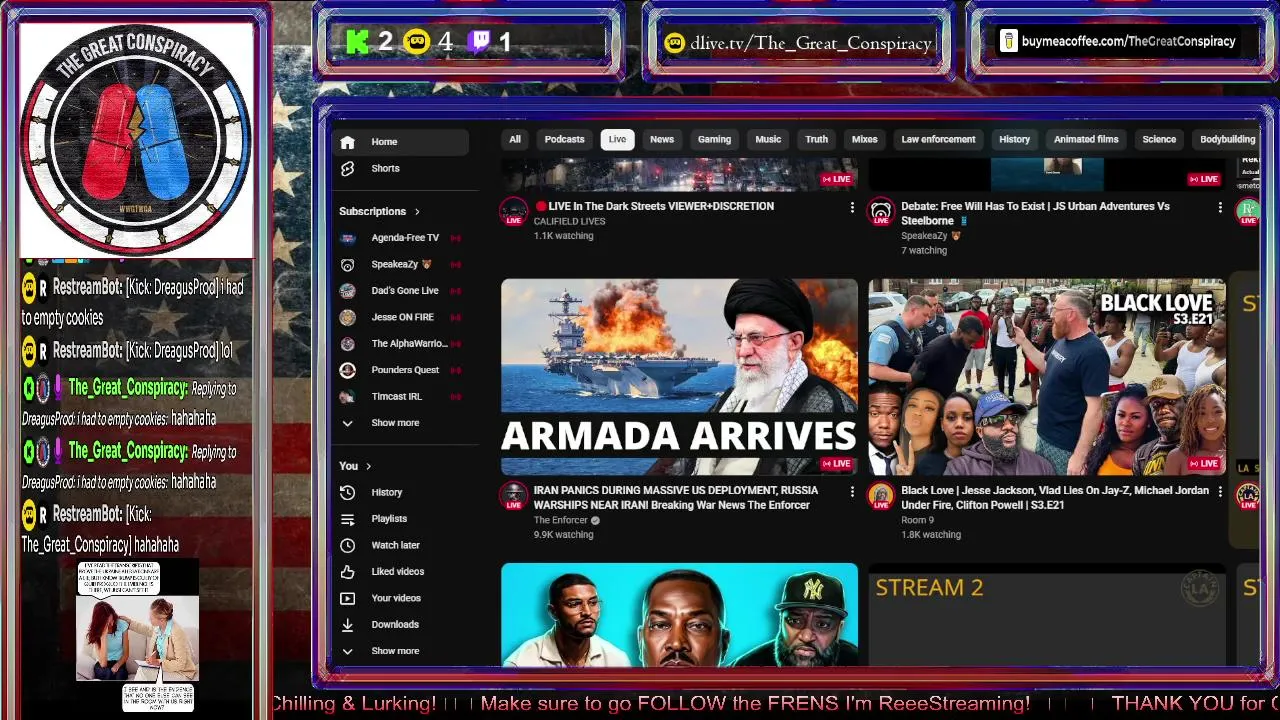This screenshot has height=720, width=1280.
Task: Click The Great Conspiracy pill logo
Action: (136, 139)
